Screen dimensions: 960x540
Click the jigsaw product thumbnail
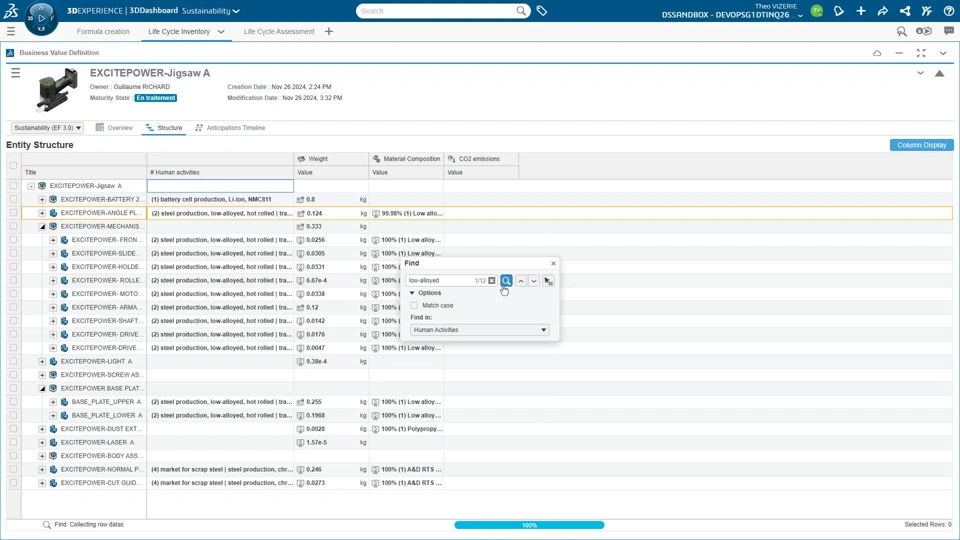[56, 90]
